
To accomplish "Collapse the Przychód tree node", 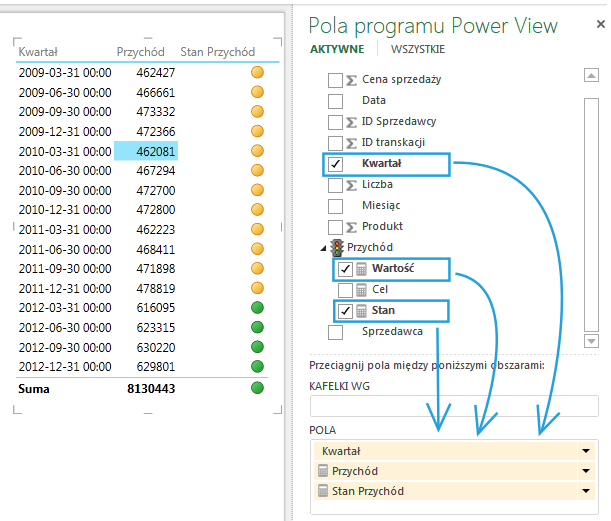I will pyautogui.click(x=324, y=248).
